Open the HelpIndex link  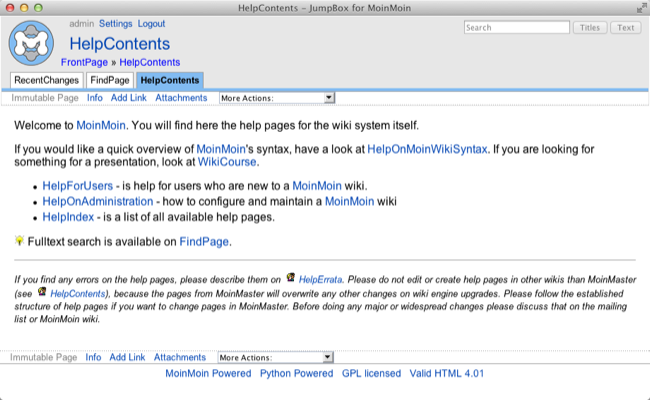68,217
